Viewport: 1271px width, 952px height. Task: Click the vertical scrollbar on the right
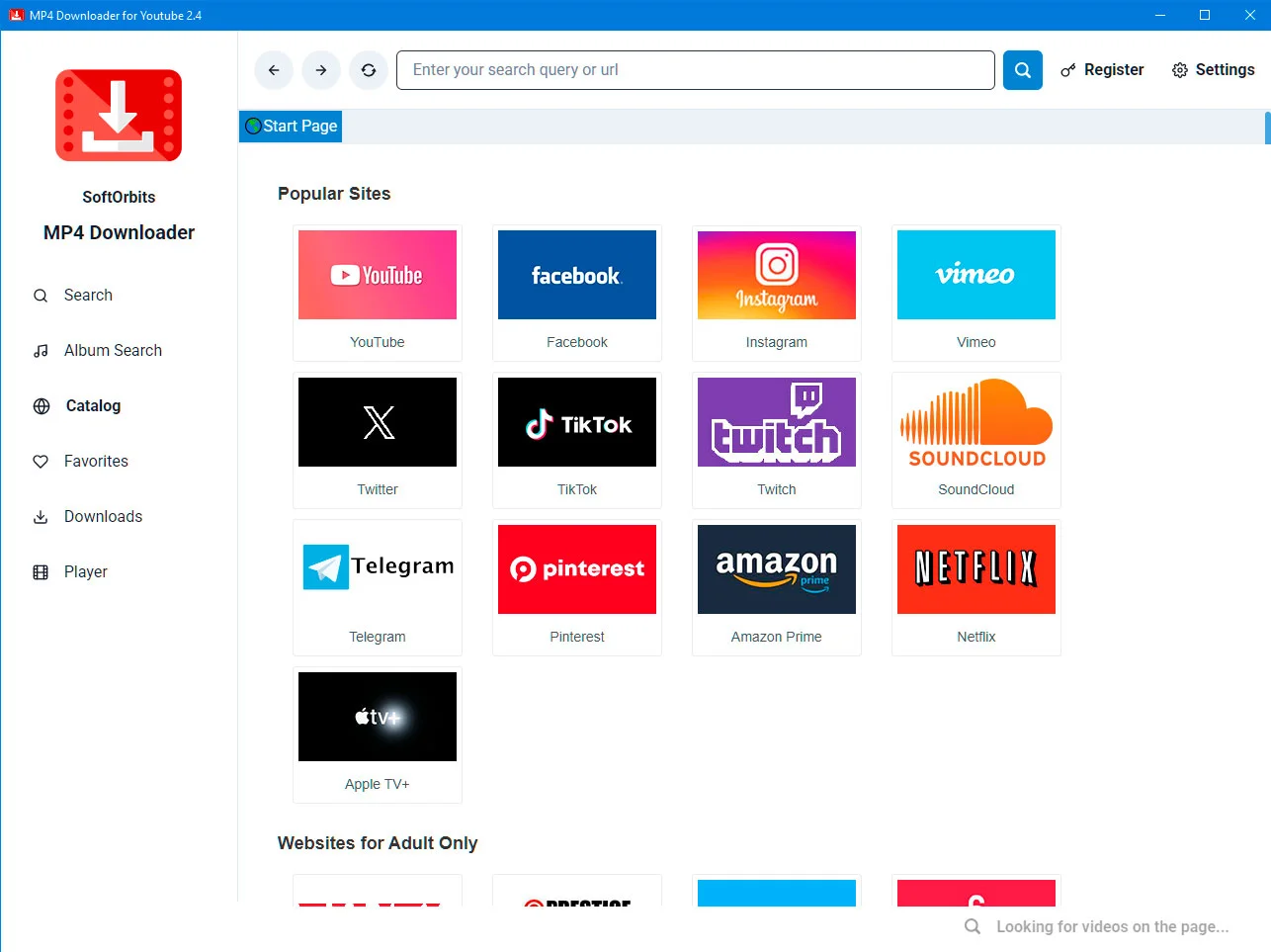(x=1266, y=128)
